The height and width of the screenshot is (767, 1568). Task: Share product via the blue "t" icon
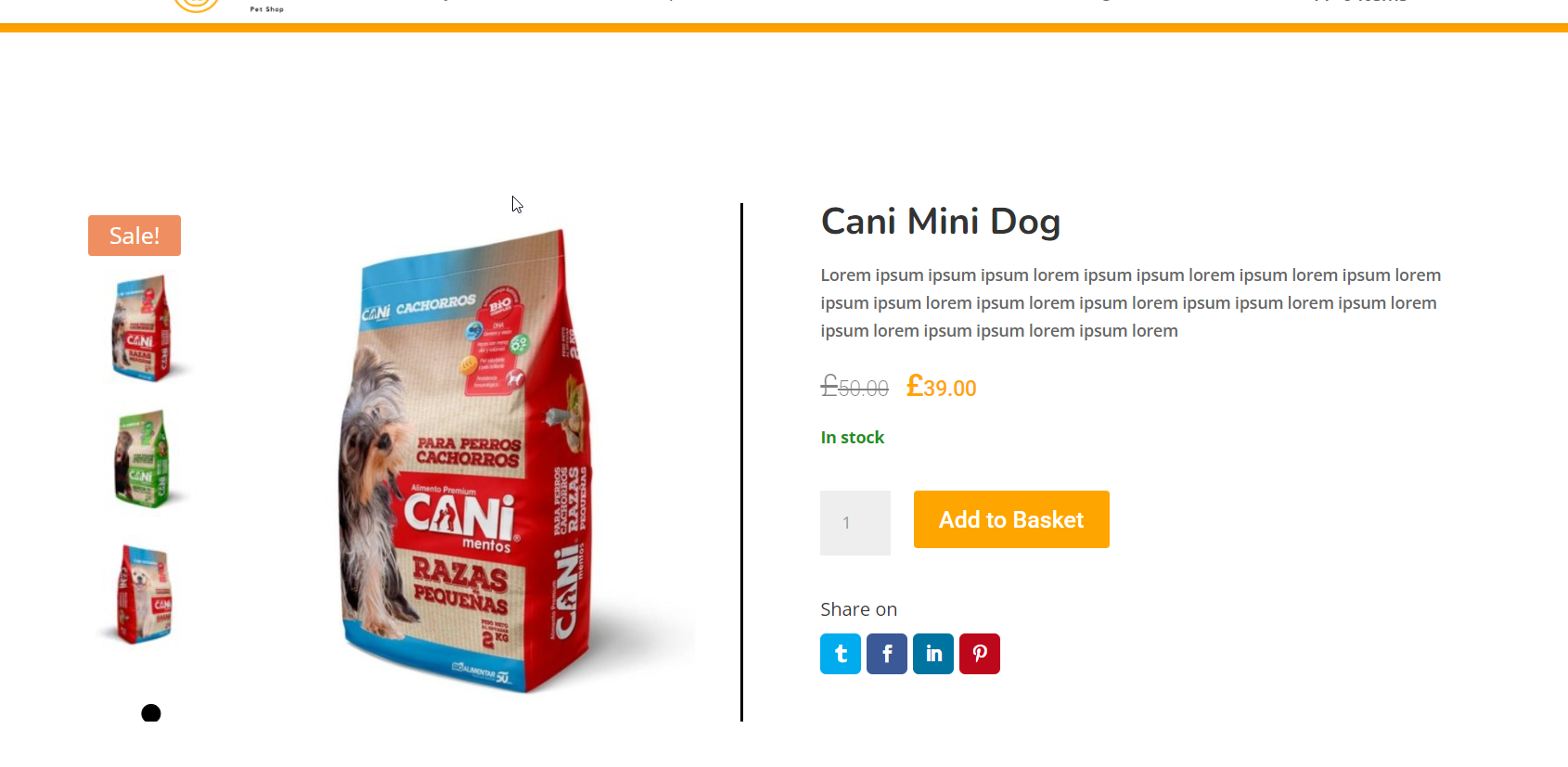coord(841,654)
